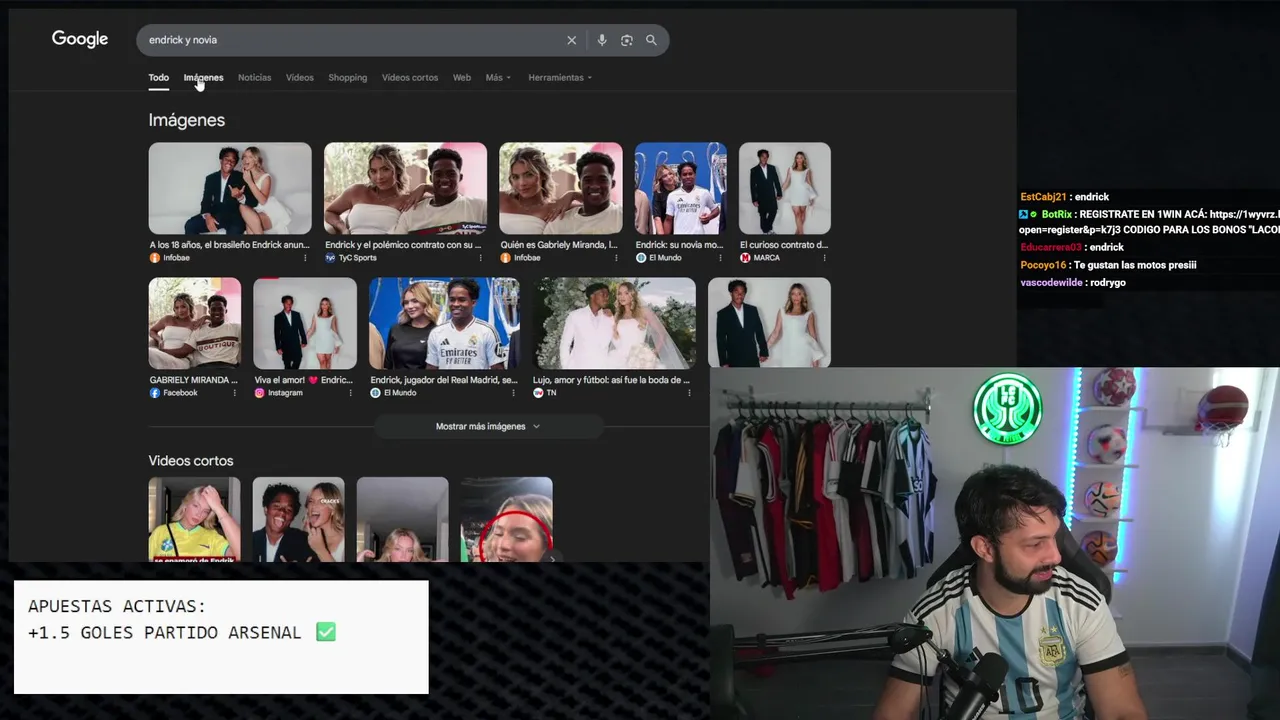Screen dimensions: 1280x720
Task: Open three-dot menu beside TyC Sports source
Action: [481, 258]
